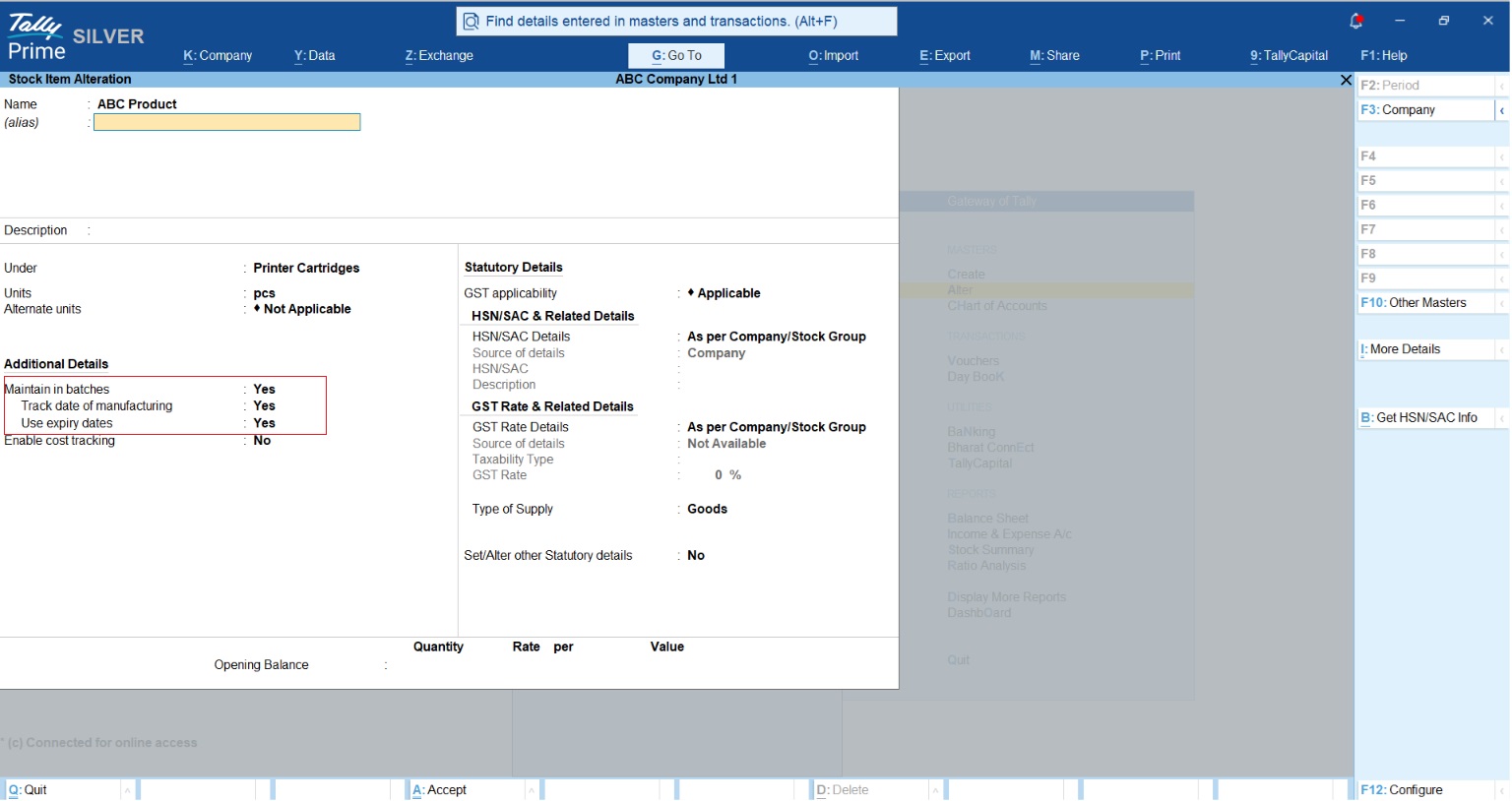The height and width of the screenshot is (801, 1512).
Task: Toggle Set/Alter other Statutory details value
Action: (x=696, y=556)
